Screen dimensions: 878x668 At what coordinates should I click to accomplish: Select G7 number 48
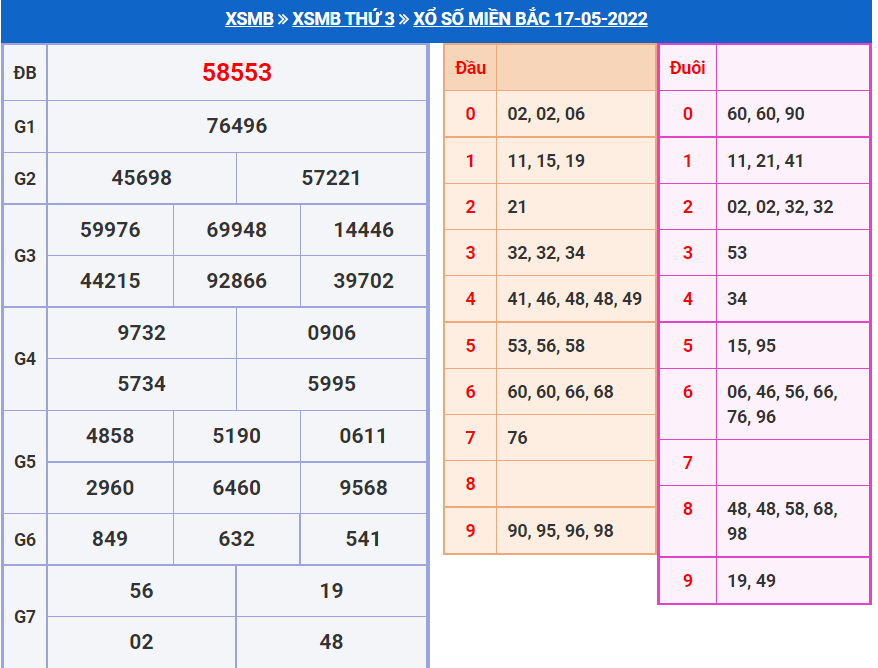coord(331,642)
